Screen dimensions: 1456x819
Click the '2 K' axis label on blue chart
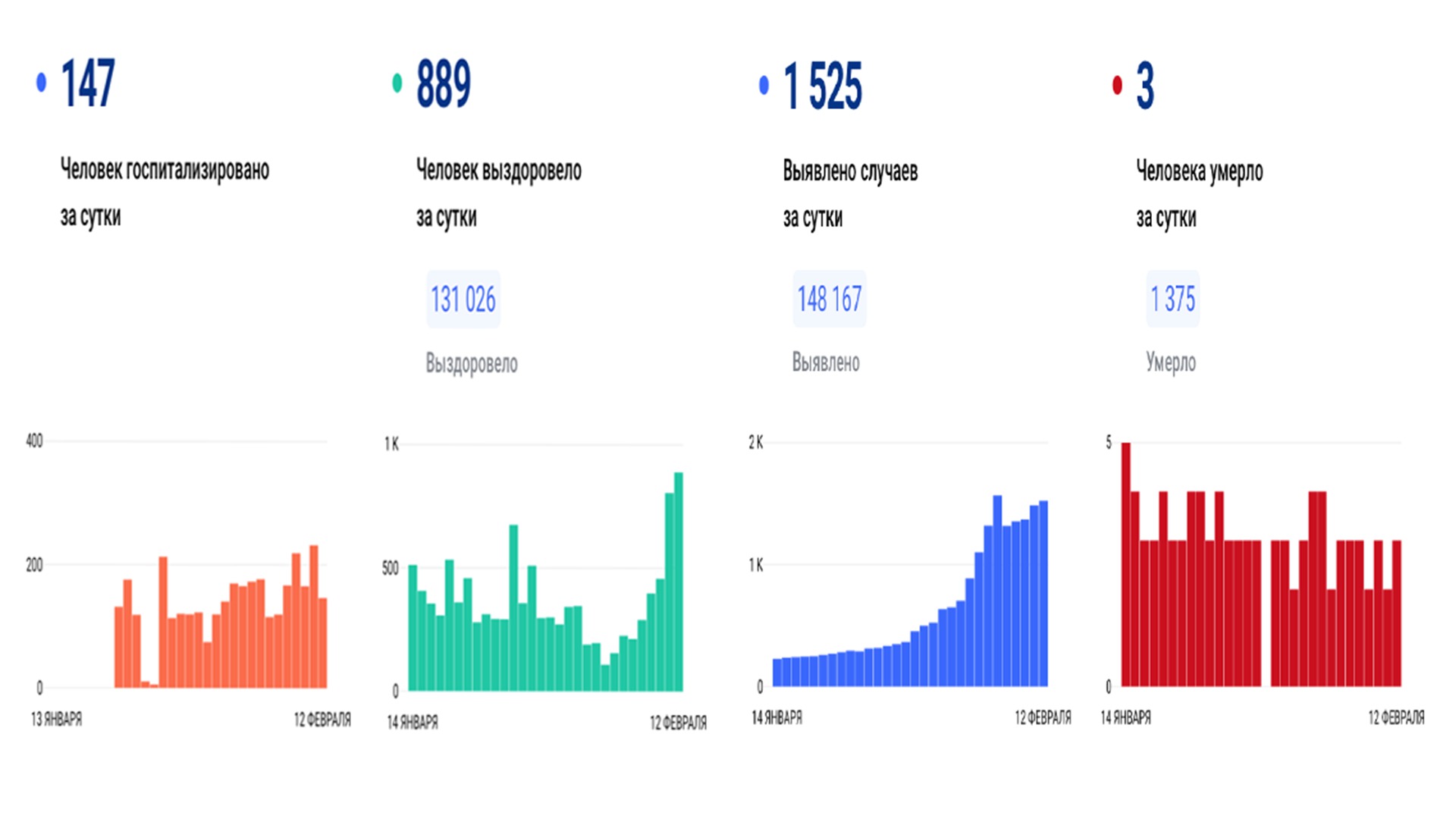[756, 442]
